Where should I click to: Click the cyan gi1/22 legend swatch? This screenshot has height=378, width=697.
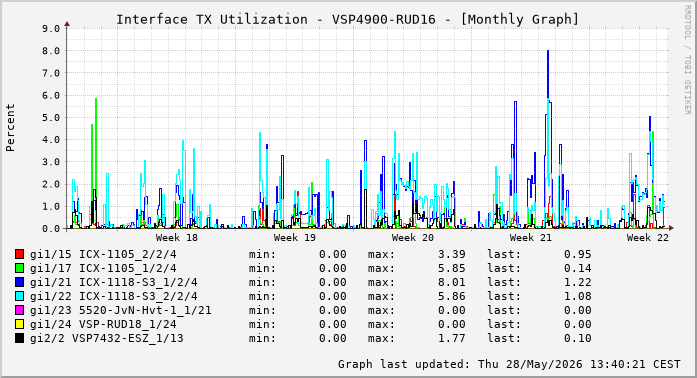19,296
